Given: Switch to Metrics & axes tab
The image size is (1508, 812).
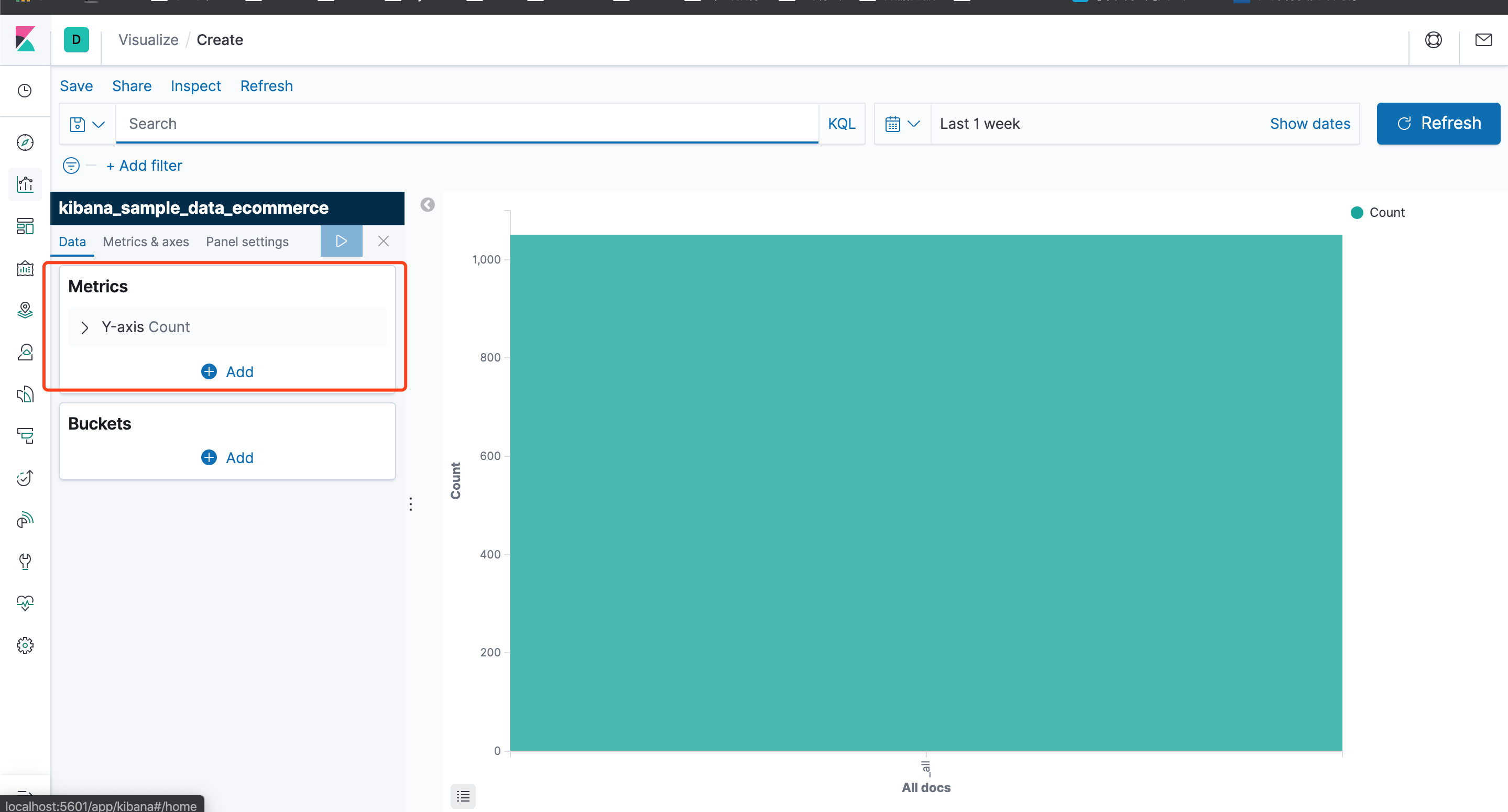Looking at the screenshot, I should 146,242.
